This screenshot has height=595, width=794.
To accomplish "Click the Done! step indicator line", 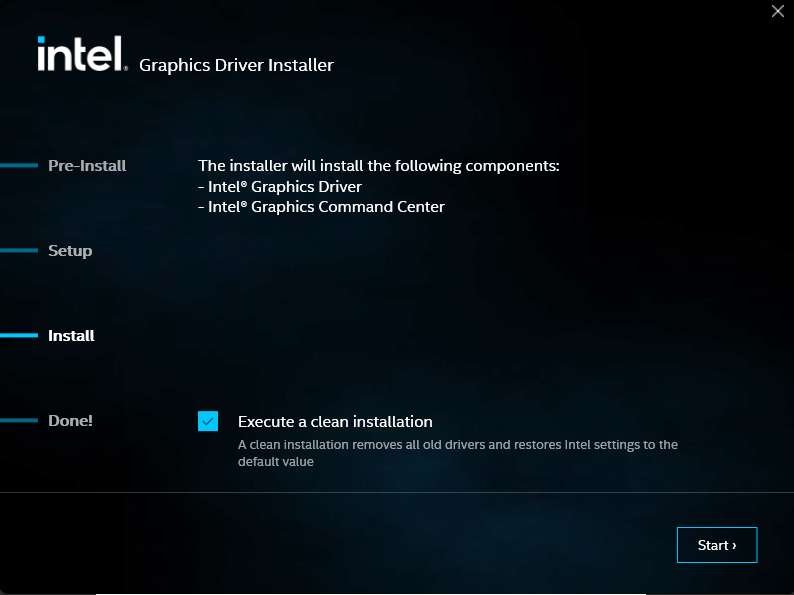I will tap(18, 420).
